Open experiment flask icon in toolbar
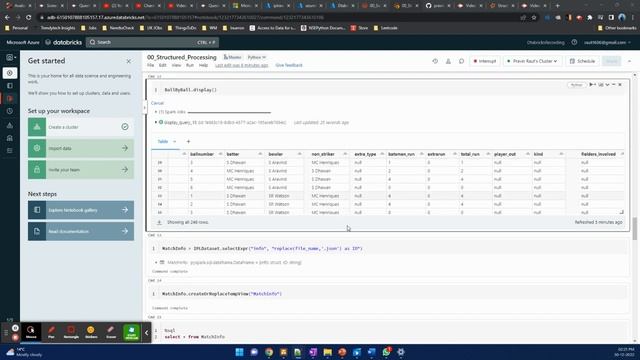The width and height of the screenshot is (640, 360). (x=448, y=61)
